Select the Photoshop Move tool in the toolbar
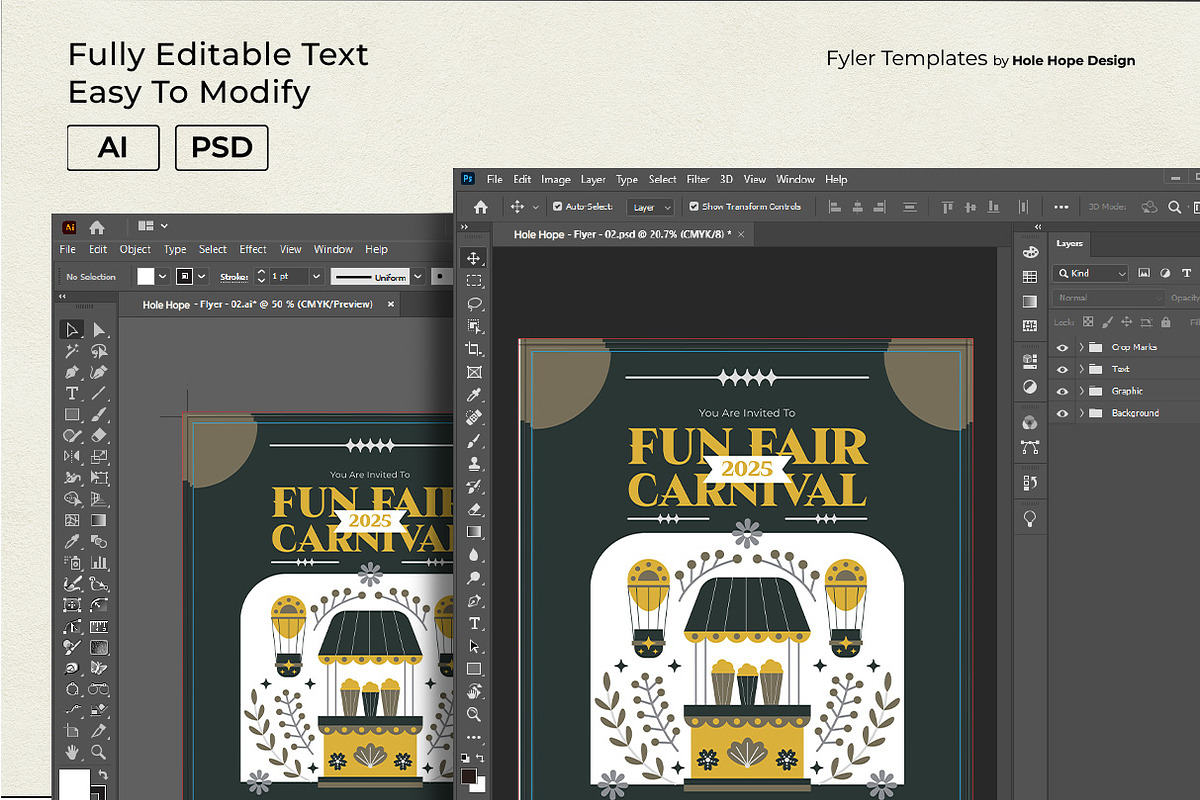This screenshot has width=1200, height=800. pyautogui.click(x=474, y=258)
